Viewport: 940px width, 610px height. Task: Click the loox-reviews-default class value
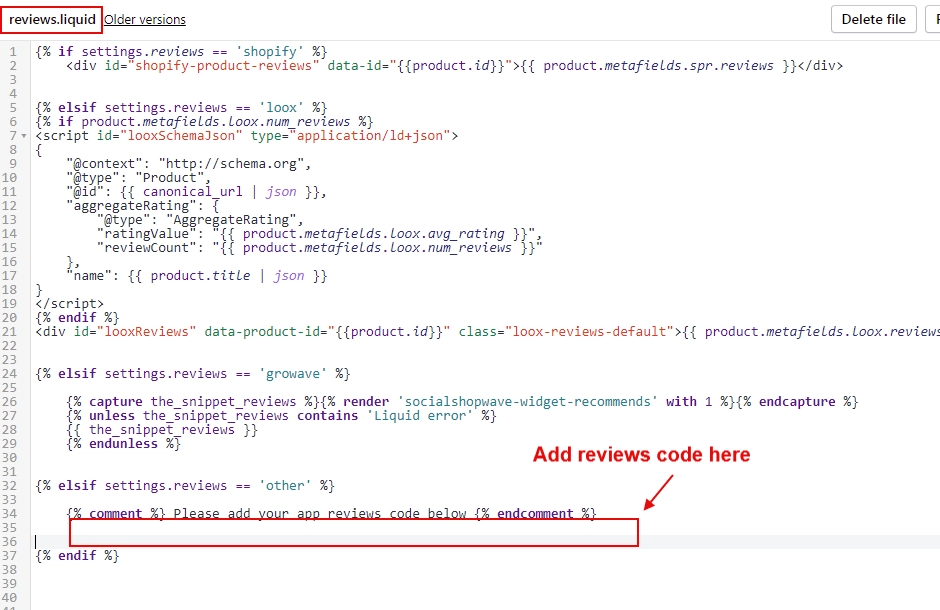589,332
